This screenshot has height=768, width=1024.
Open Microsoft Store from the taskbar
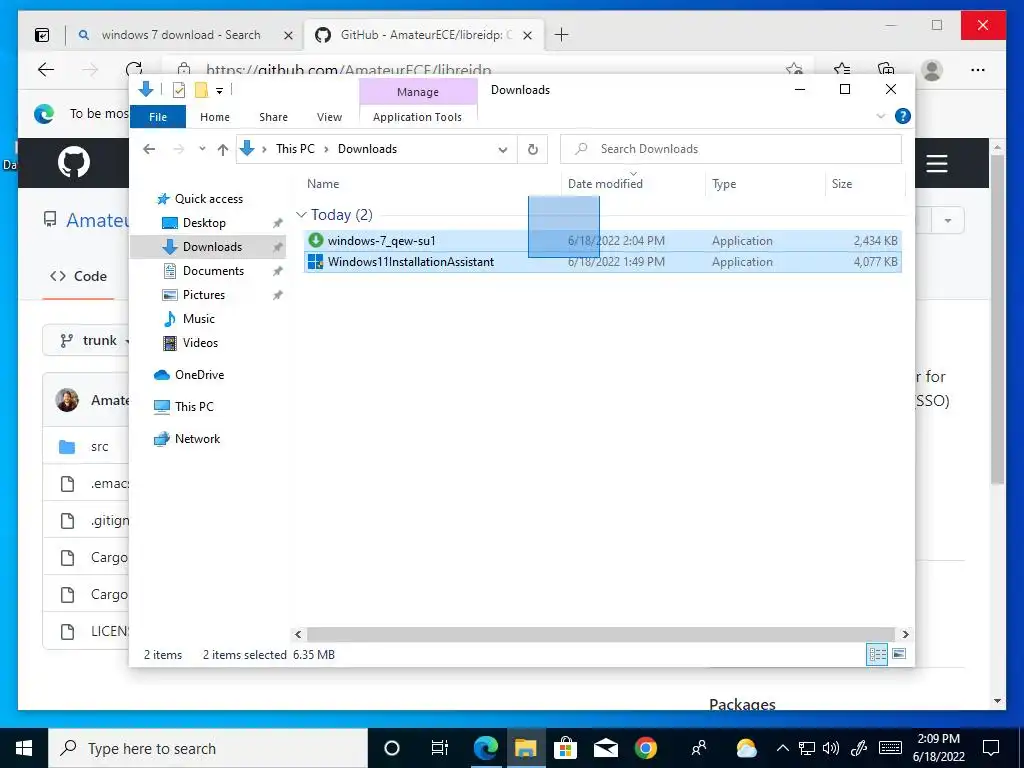pyautogui.click(x=565, y=748)
